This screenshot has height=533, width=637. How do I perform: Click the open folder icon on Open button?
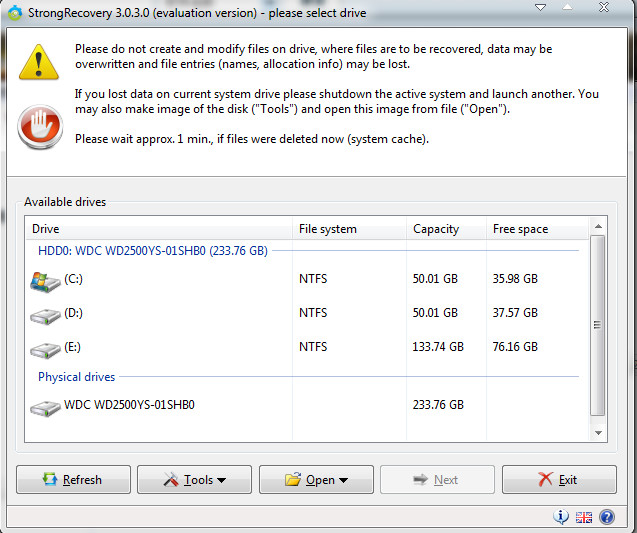293,479
